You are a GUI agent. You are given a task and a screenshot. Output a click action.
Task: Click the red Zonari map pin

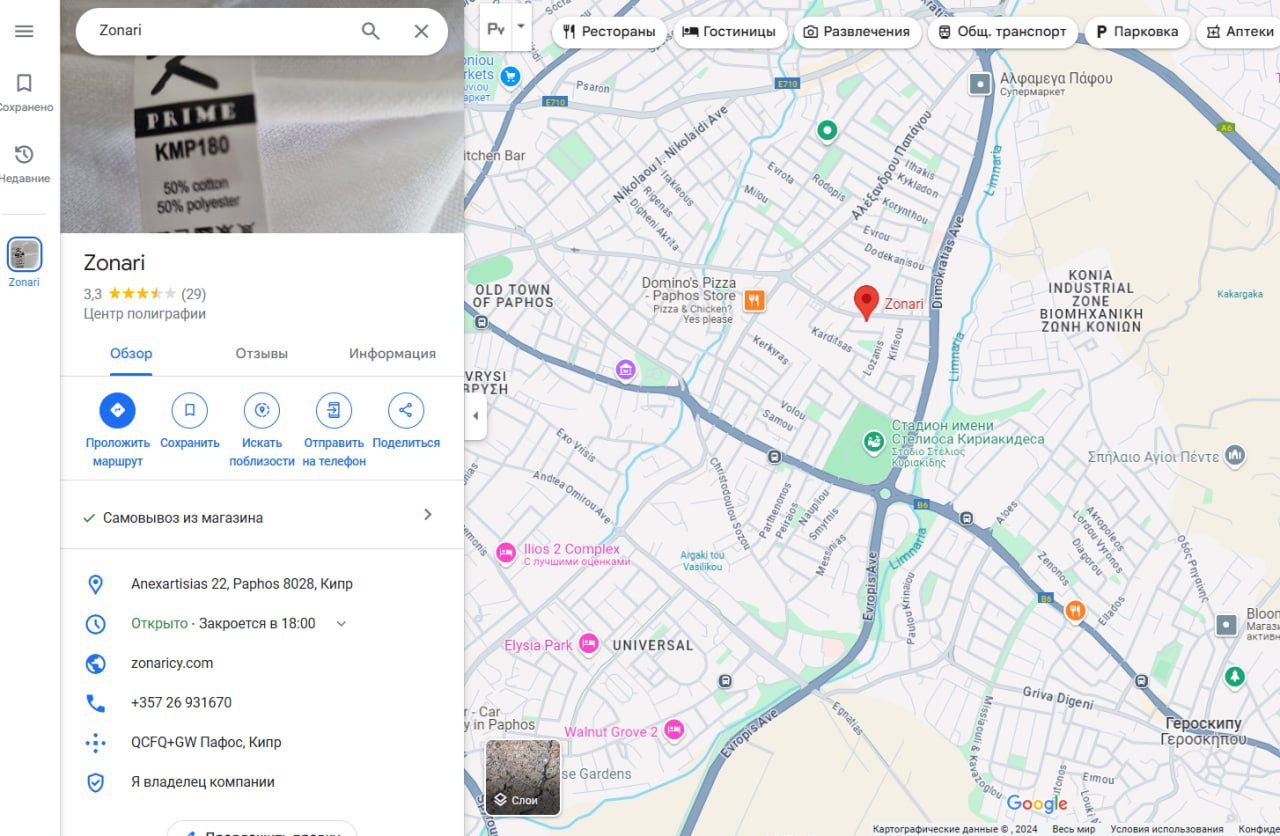(866, 302)
